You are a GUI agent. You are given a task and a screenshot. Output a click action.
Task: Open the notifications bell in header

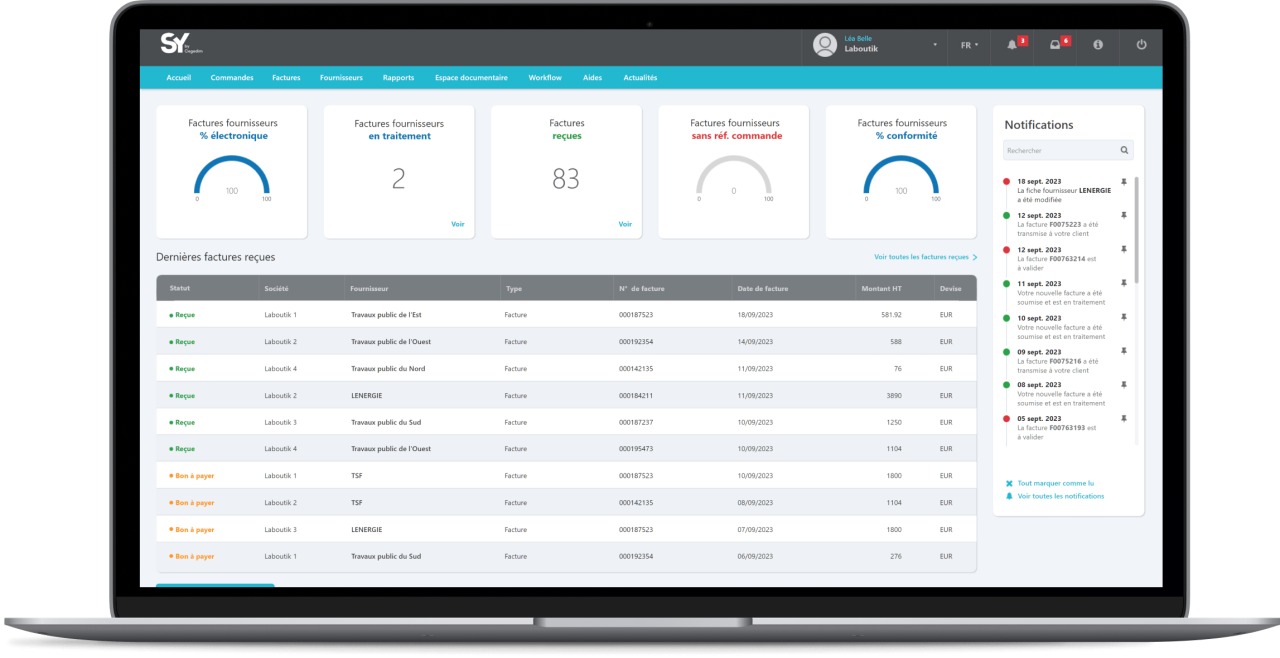pyautogui.click(x=1012, y=45)
